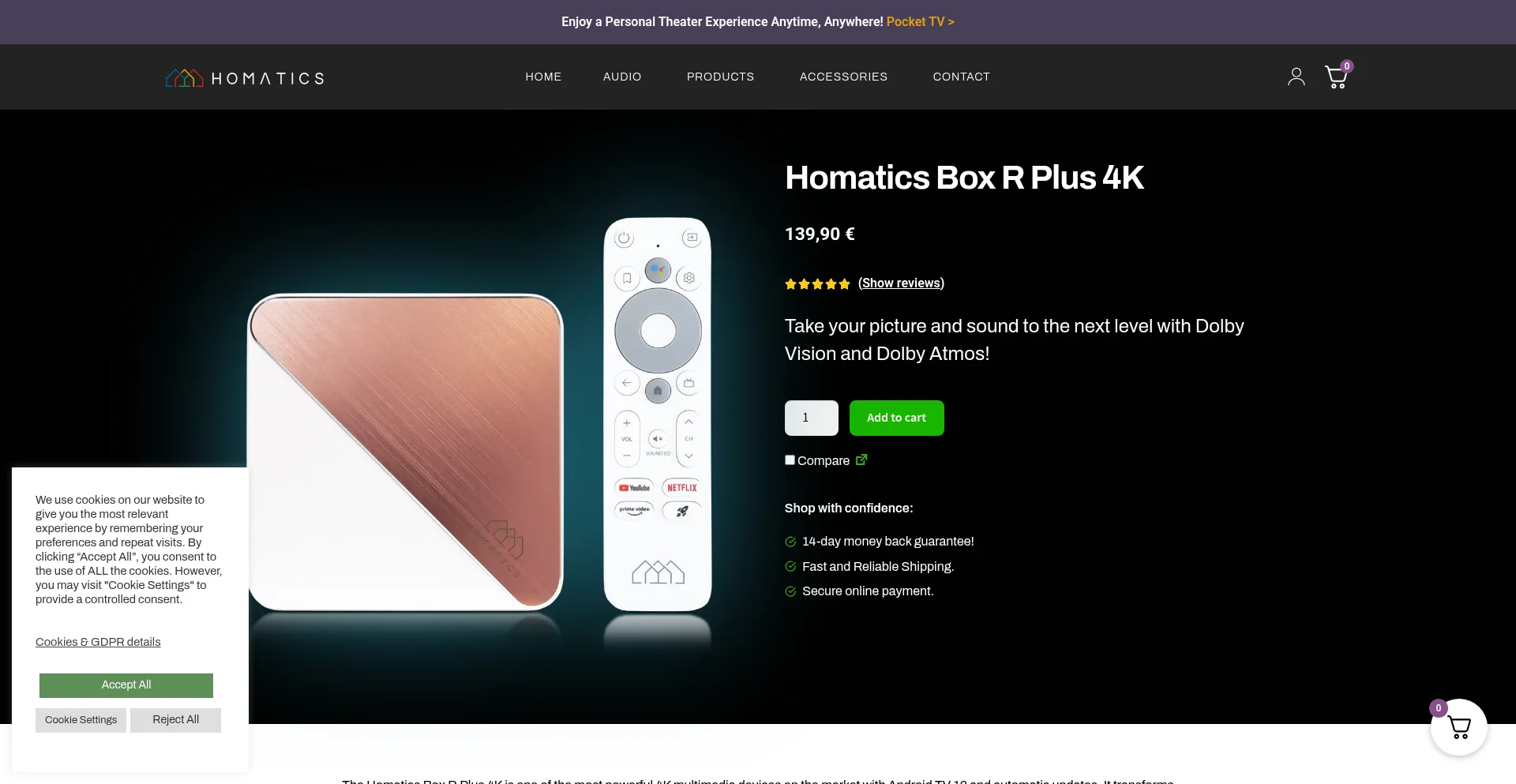Open Cookie Settings

(81, 720)
